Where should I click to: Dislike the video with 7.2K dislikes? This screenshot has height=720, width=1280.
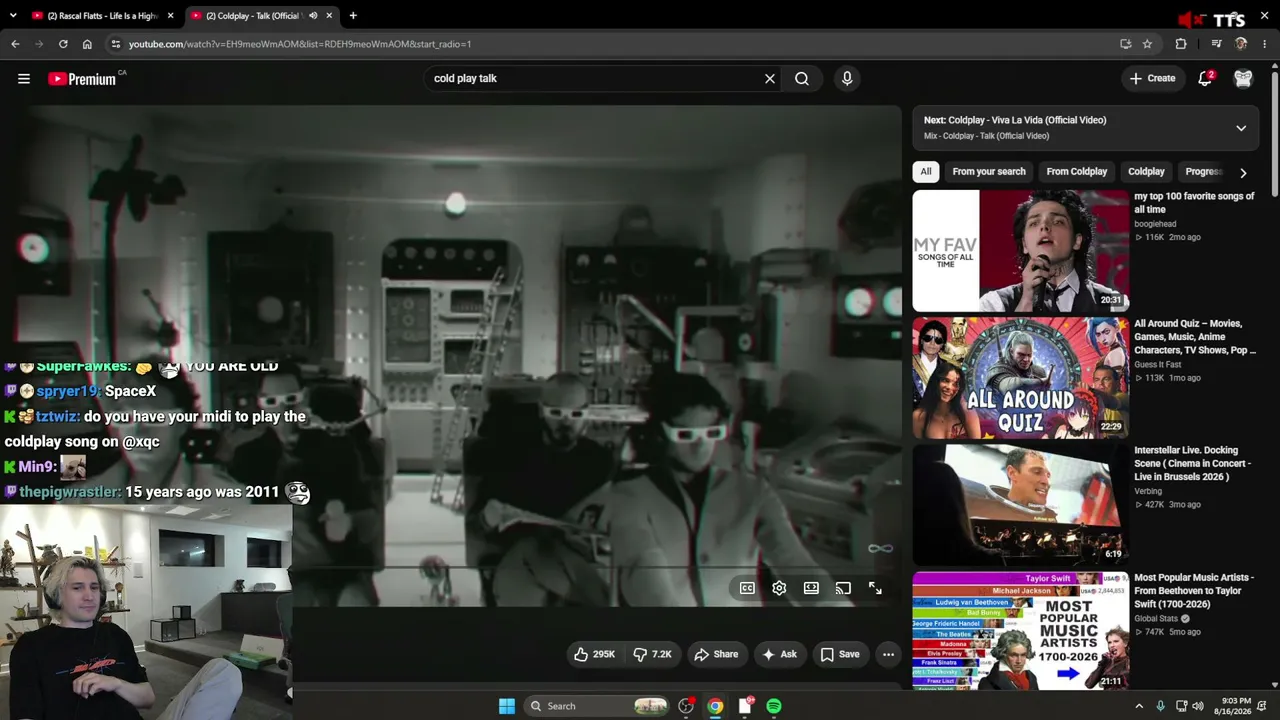tap(652, 654)
